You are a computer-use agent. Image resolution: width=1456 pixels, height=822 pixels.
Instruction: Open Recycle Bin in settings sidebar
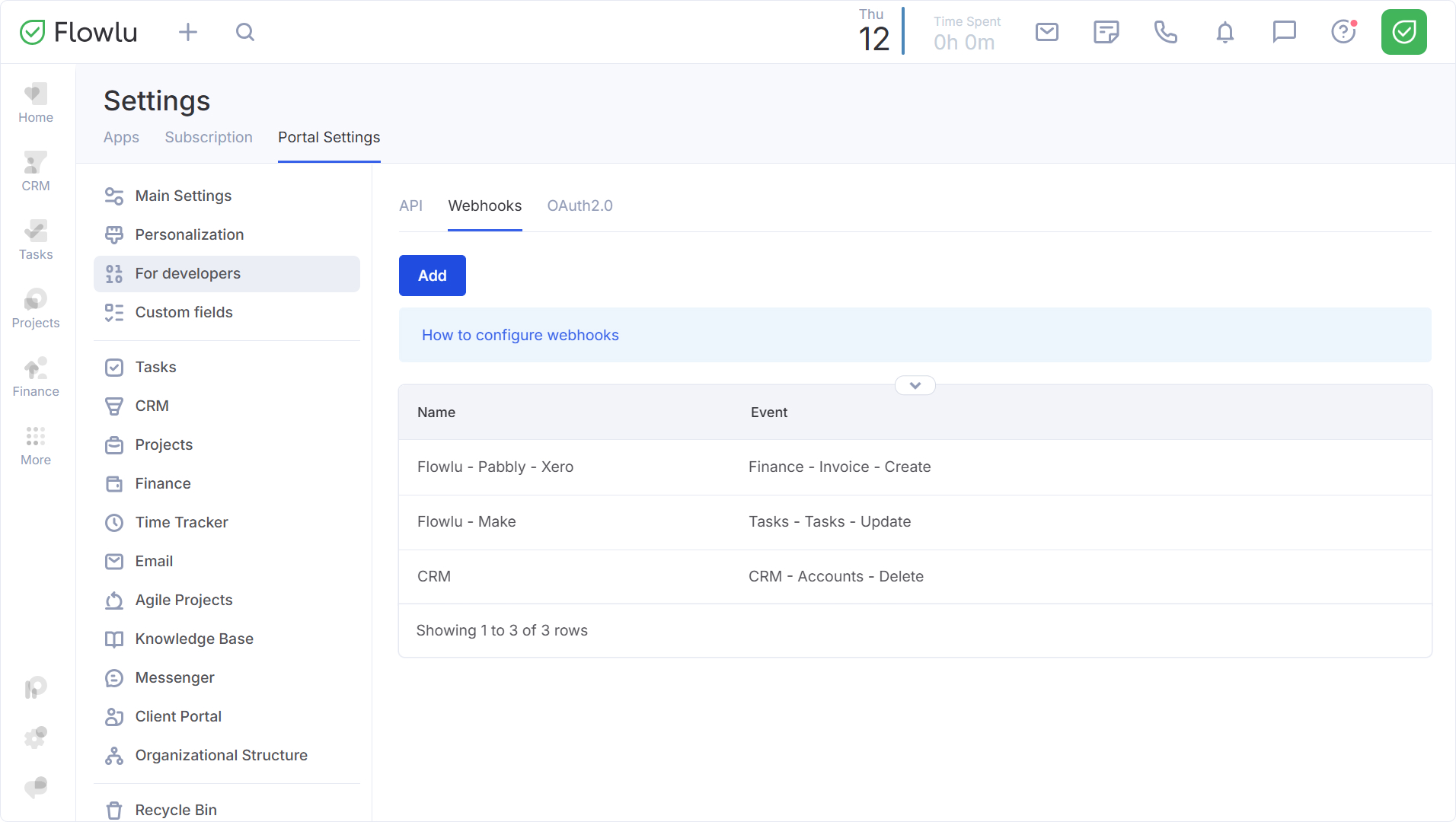tap(176, 810)
